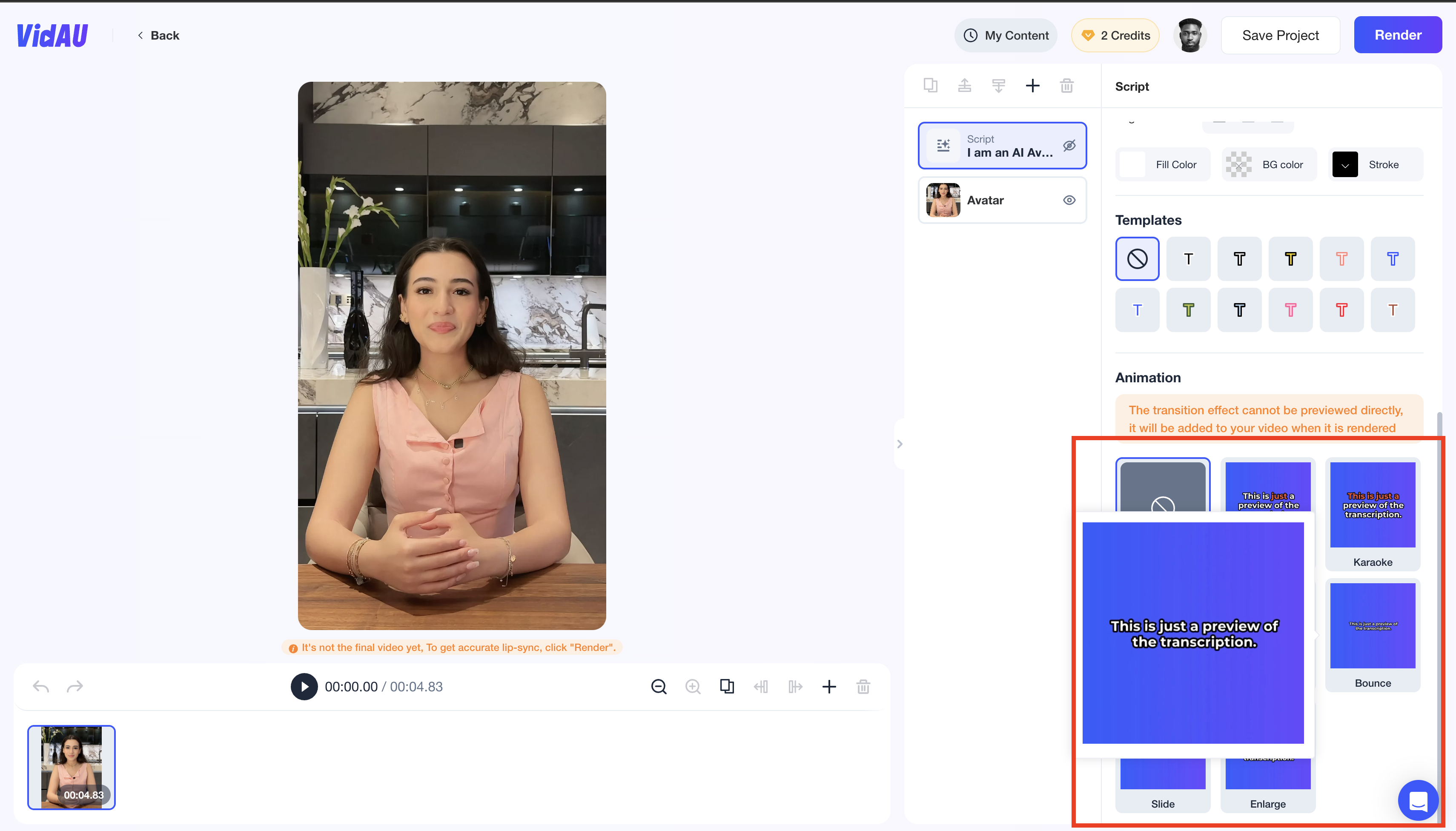Expand the Animation section options
Image resolution: width=1456 pixels, height=831 pixels.
point(1148,378)
